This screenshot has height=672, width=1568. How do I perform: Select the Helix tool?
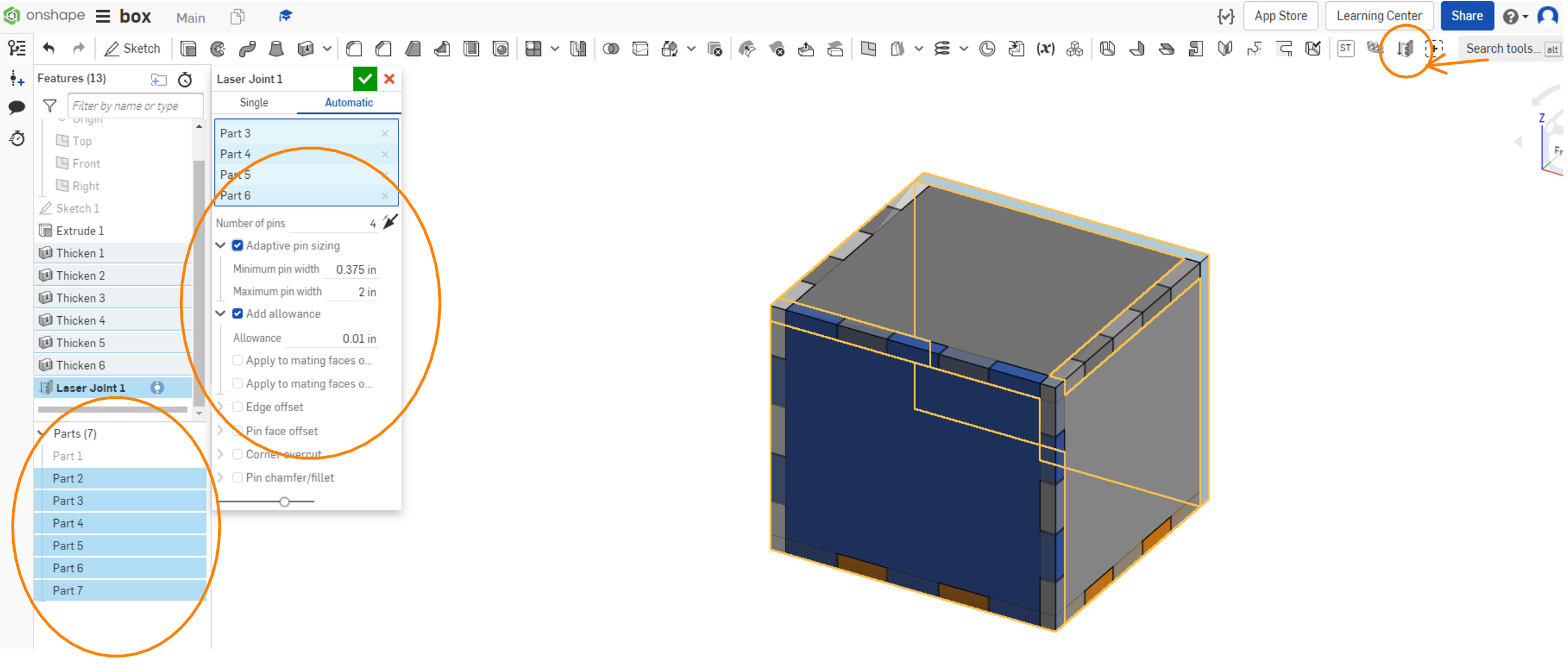pos(942,49)
